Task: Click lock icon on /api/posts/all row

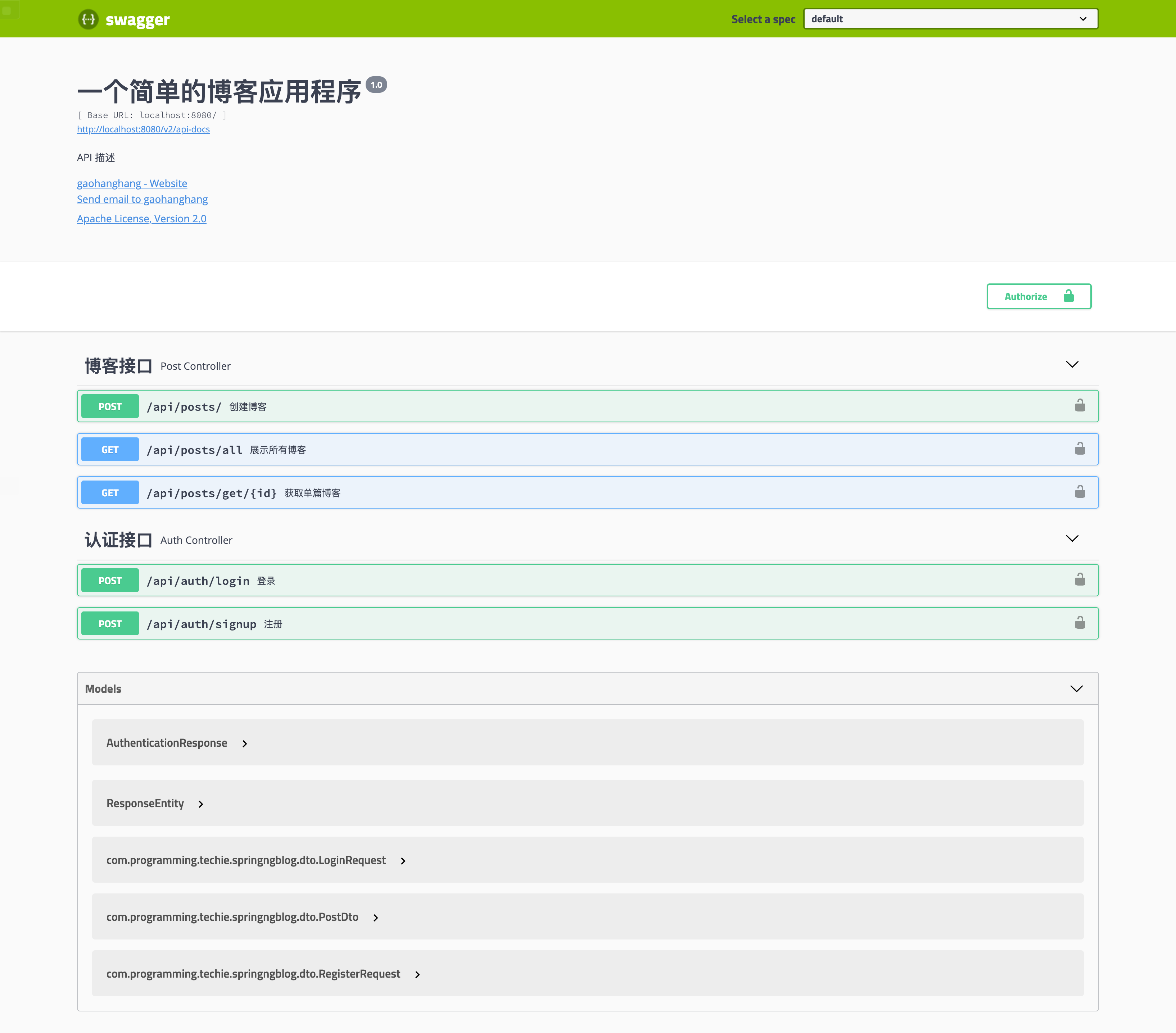Action: tap(1080, 449)
